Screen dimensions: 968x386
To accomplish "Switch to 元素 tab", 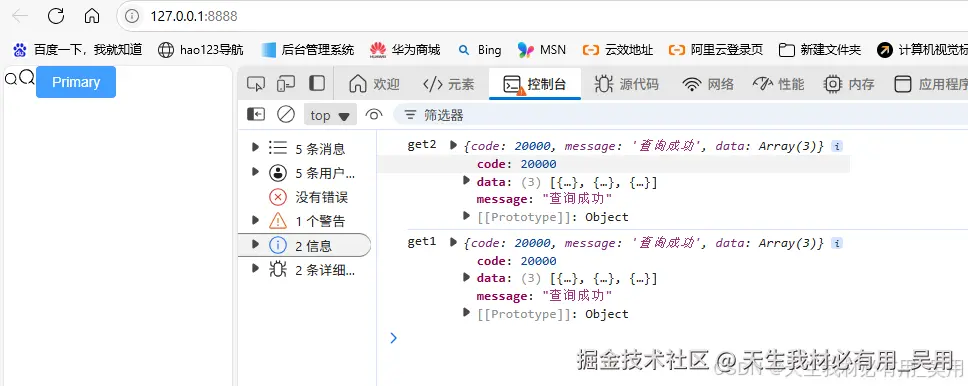I will coord(448,84).
